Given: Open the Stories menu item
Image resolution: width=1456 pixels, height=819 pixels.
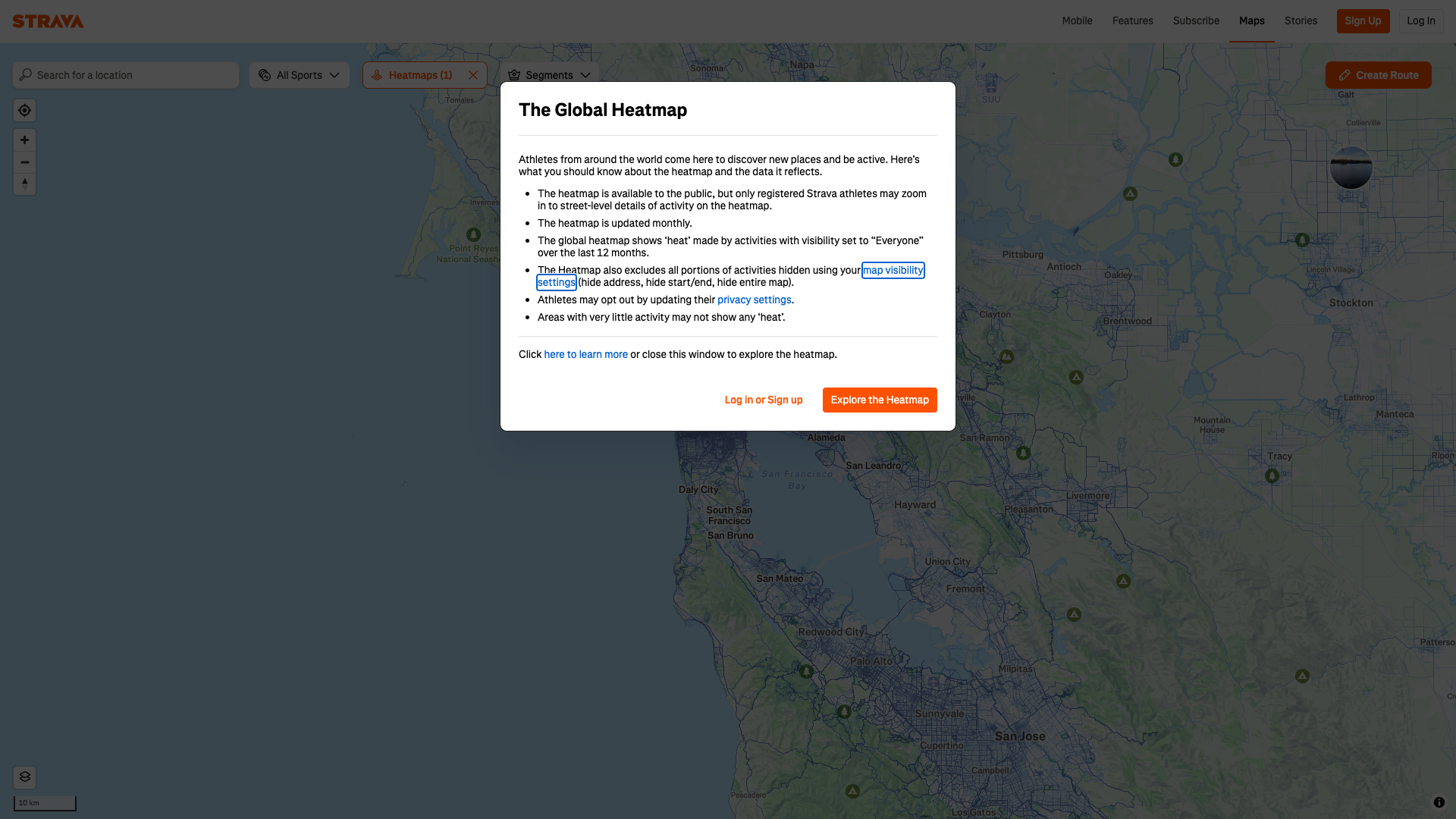Looking at the screenshot, I should [1301, 20].
